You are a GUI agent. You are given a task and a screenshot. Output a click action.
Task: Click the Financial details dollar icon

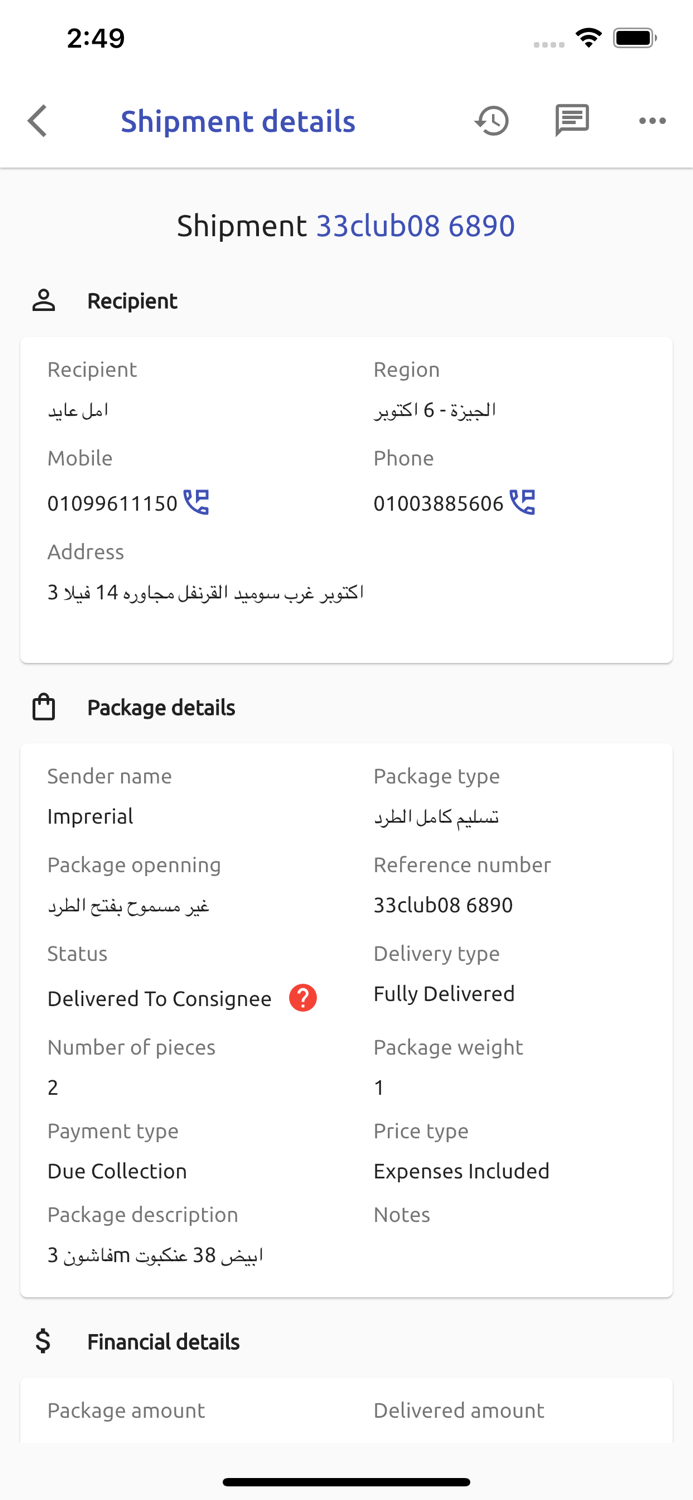[43, 1340]
